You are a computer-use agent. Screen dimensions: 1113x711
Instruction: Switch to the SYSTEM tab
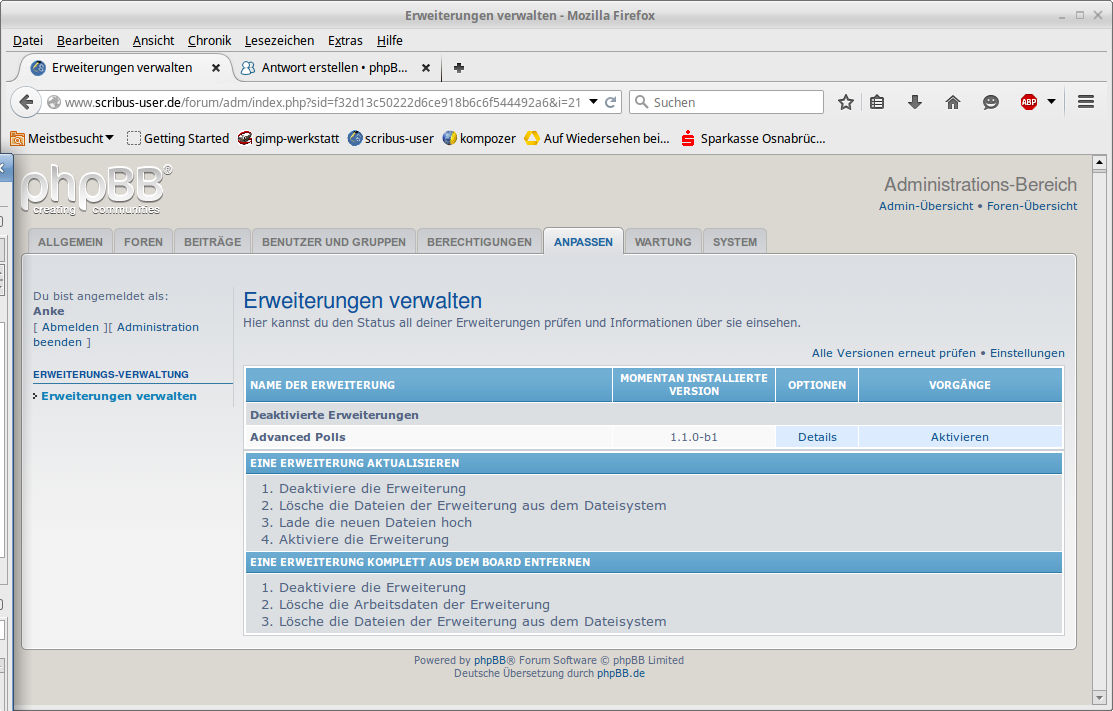coord(735,242)
